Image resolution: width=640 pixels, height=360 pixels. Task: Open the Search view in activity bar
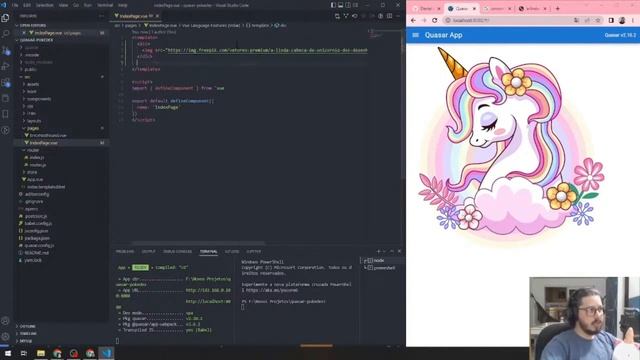click(x=5, y=34)
